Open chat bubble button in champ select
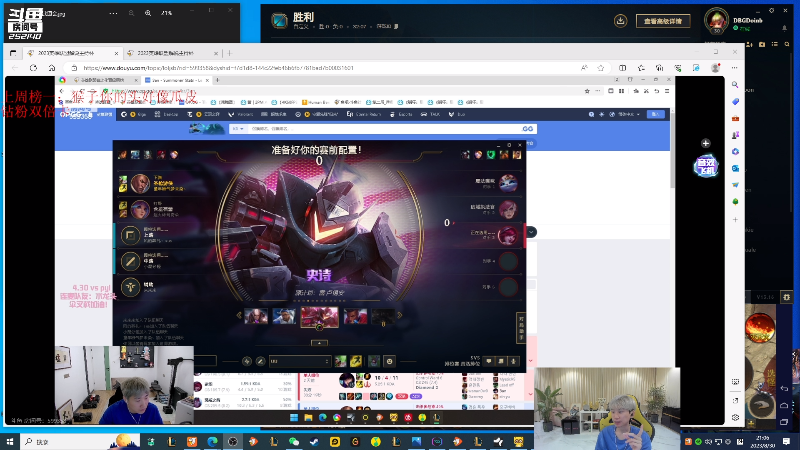Image resolution: width=800 pixels, height=450 pixels. point(489,361)
